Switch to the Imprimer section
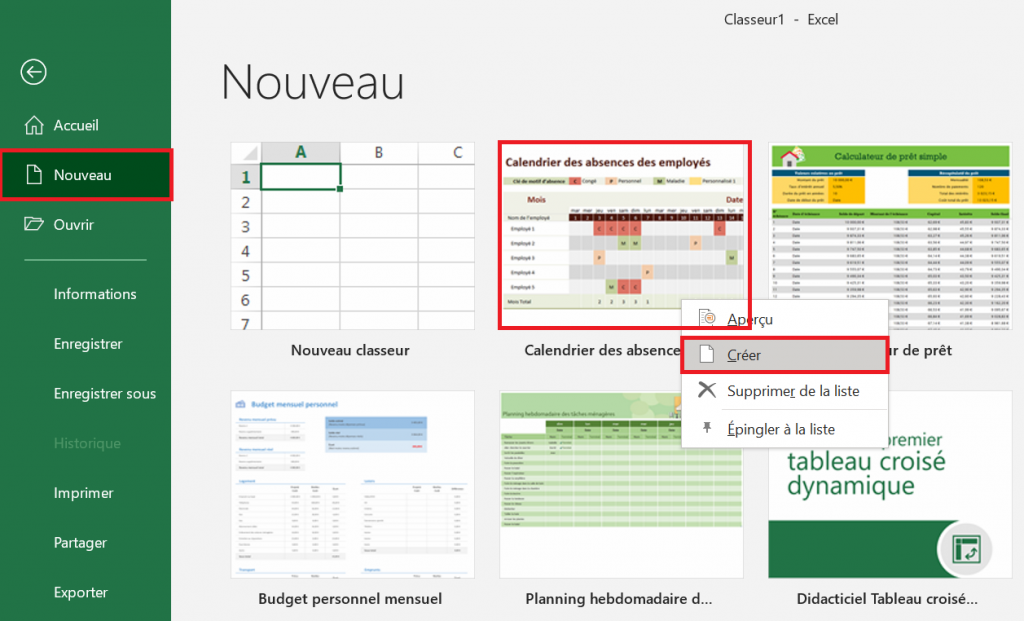The image size is (1024, 621). pos(85,493)
